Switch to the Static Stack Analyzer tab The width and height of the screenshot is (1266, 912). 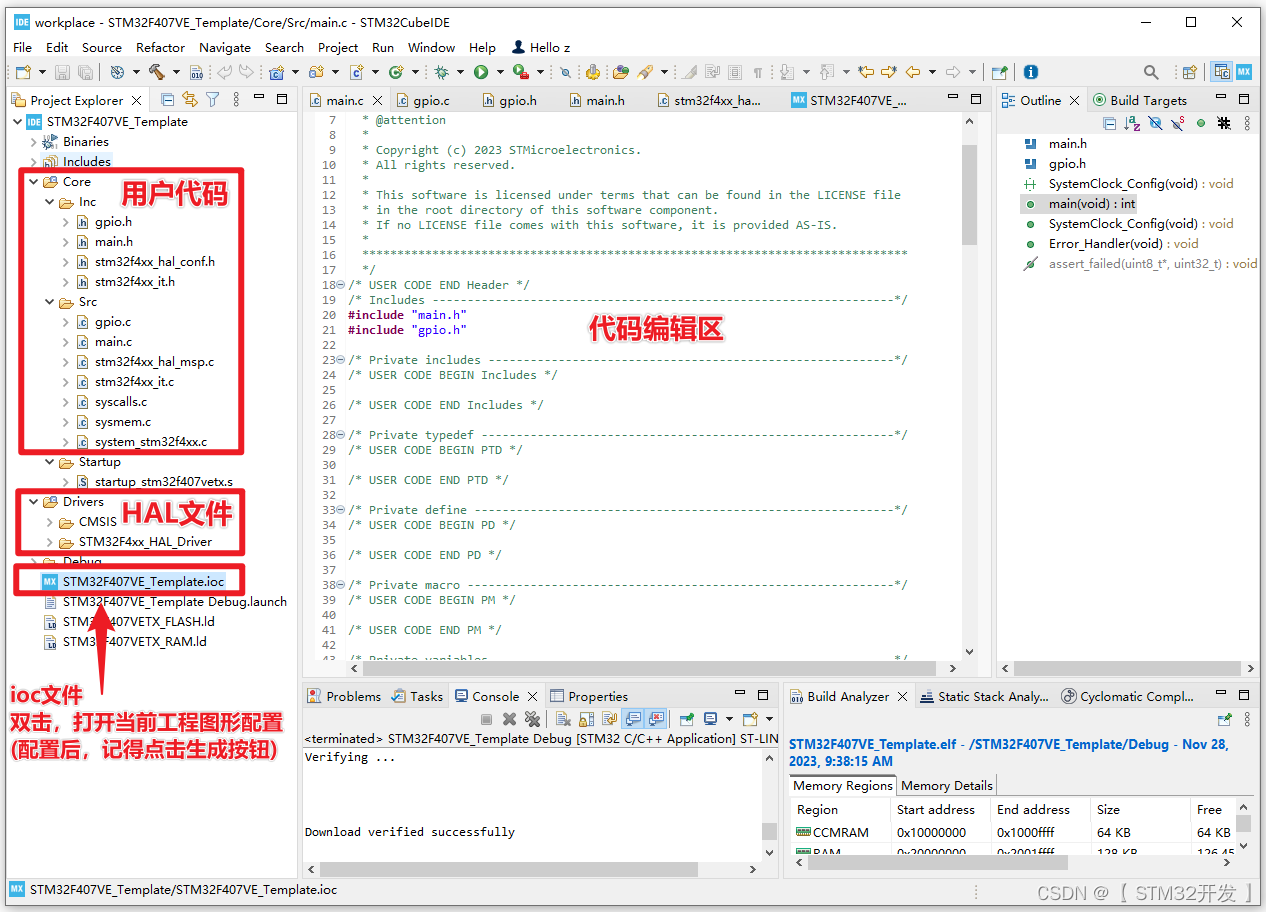[x=983, y=696]
